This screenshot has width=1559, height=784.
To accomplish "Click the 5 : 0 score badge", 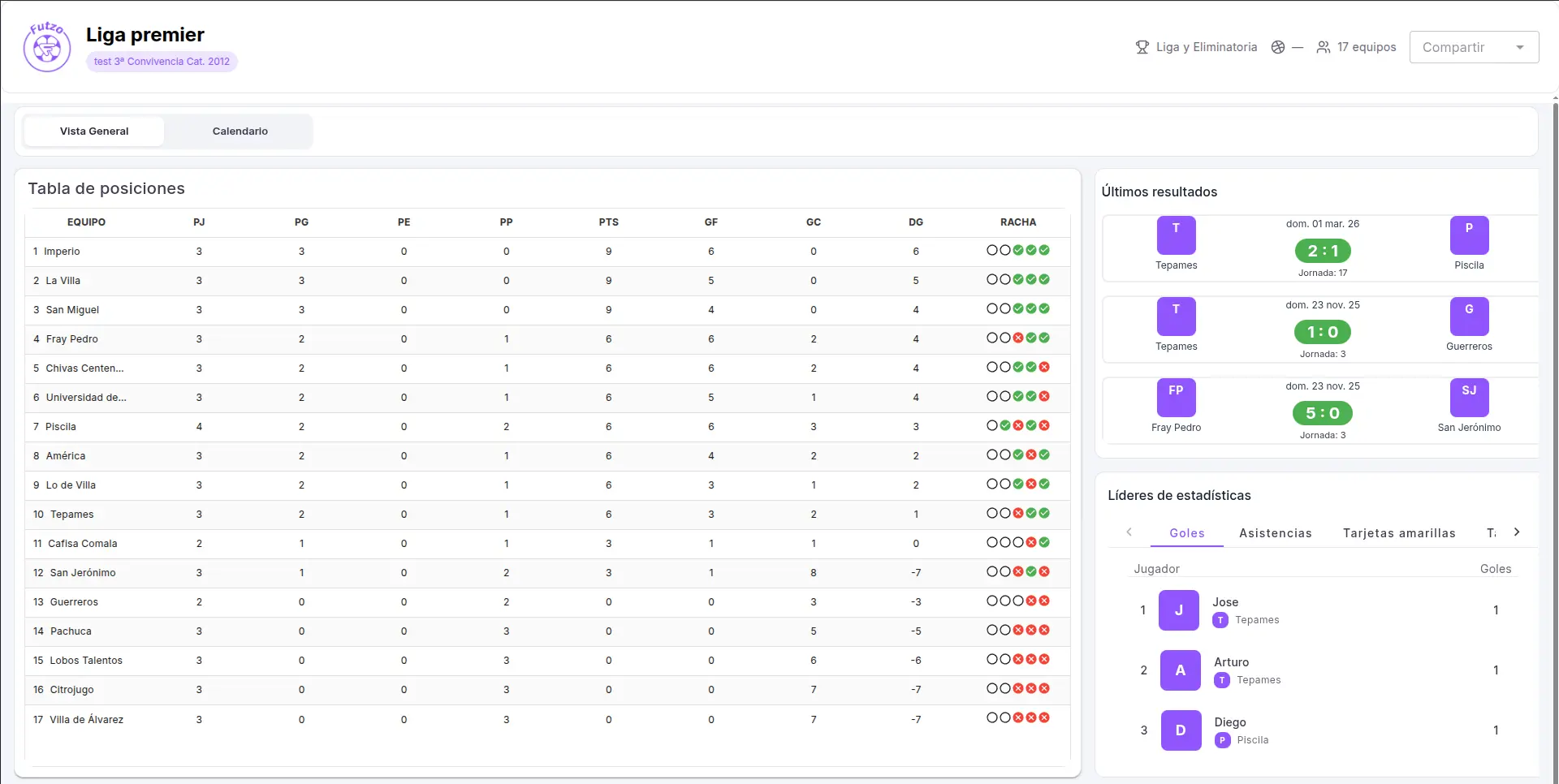I will pyautogui.click(x=1322, y=413).
